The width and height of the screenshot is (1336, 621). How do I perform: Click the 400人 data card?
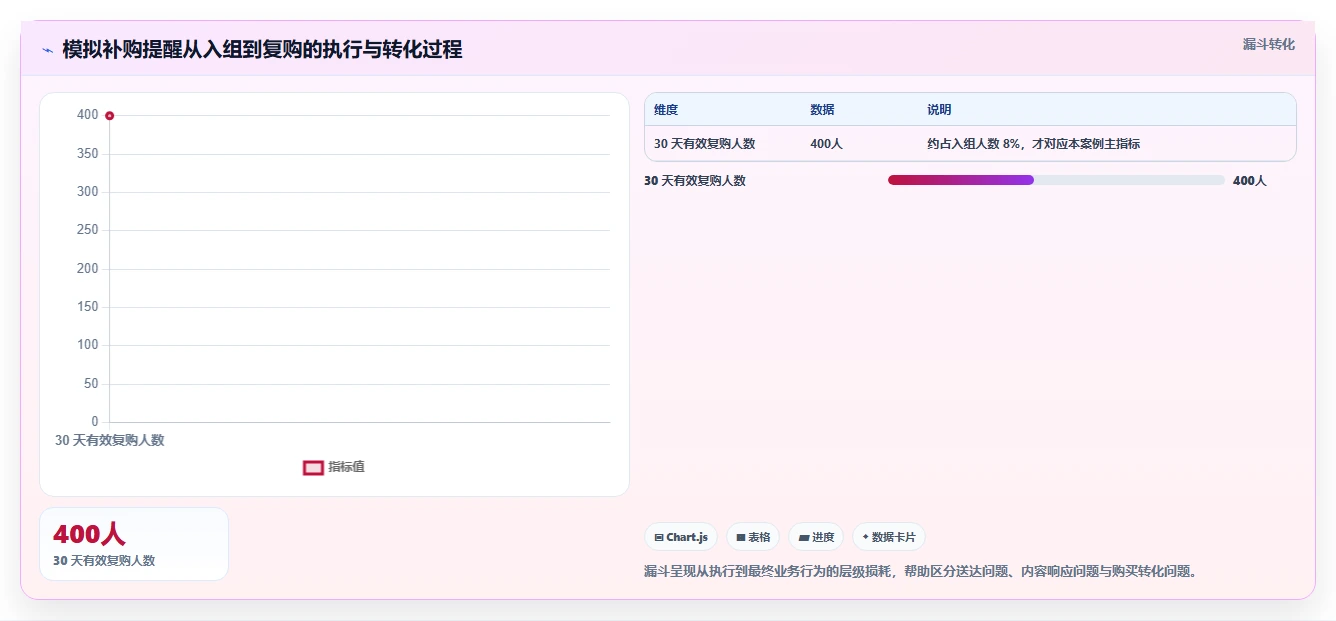coord(134,544)
